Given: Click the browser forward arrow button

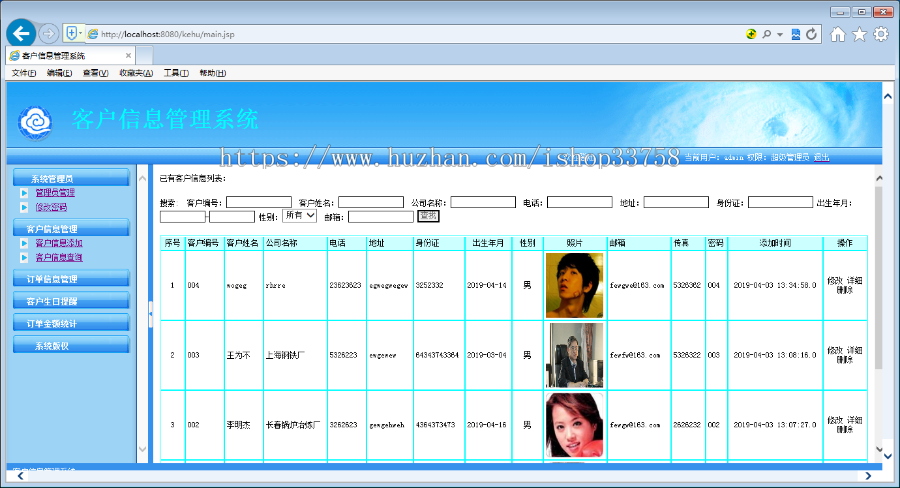Looking at the screenshot, I should click(x=49, y=34).
